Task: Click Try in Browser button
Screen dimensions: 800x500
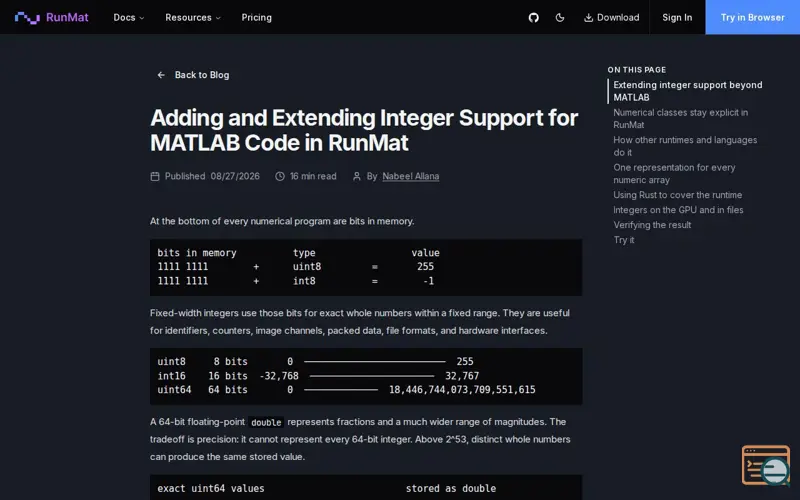Action: coord(753,17)
